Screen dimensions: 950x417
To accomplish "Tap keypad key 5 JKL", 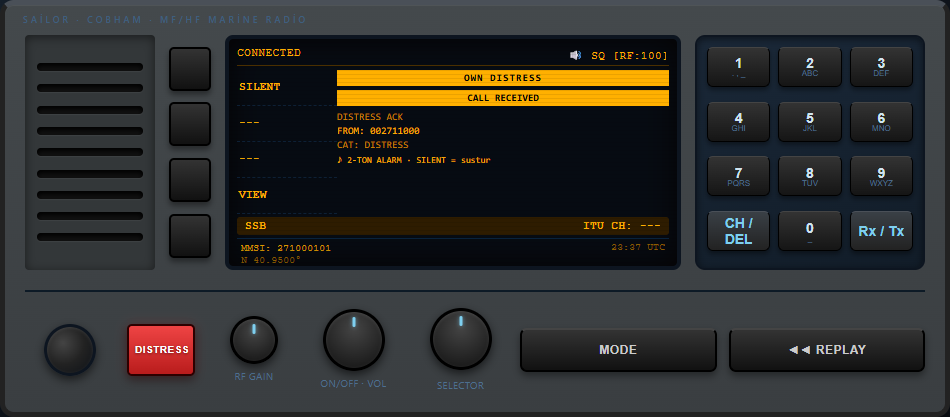I will [809, 121].
